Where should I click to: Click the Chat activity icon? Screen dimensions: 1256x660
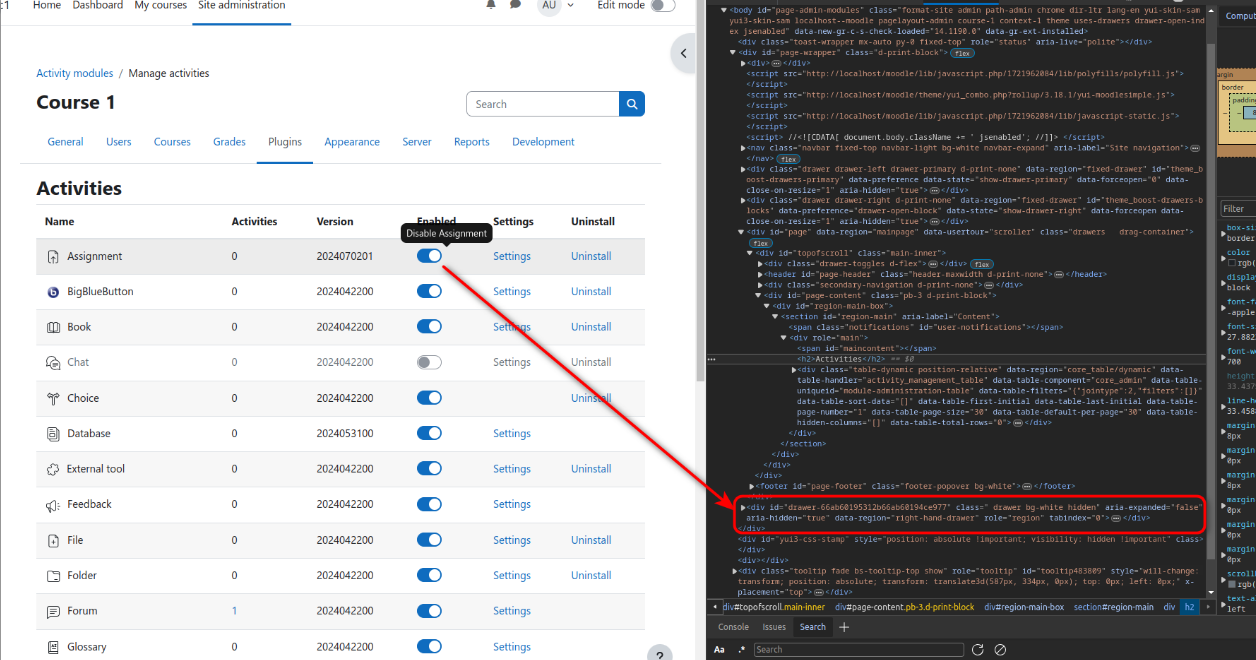click(53, 363)
